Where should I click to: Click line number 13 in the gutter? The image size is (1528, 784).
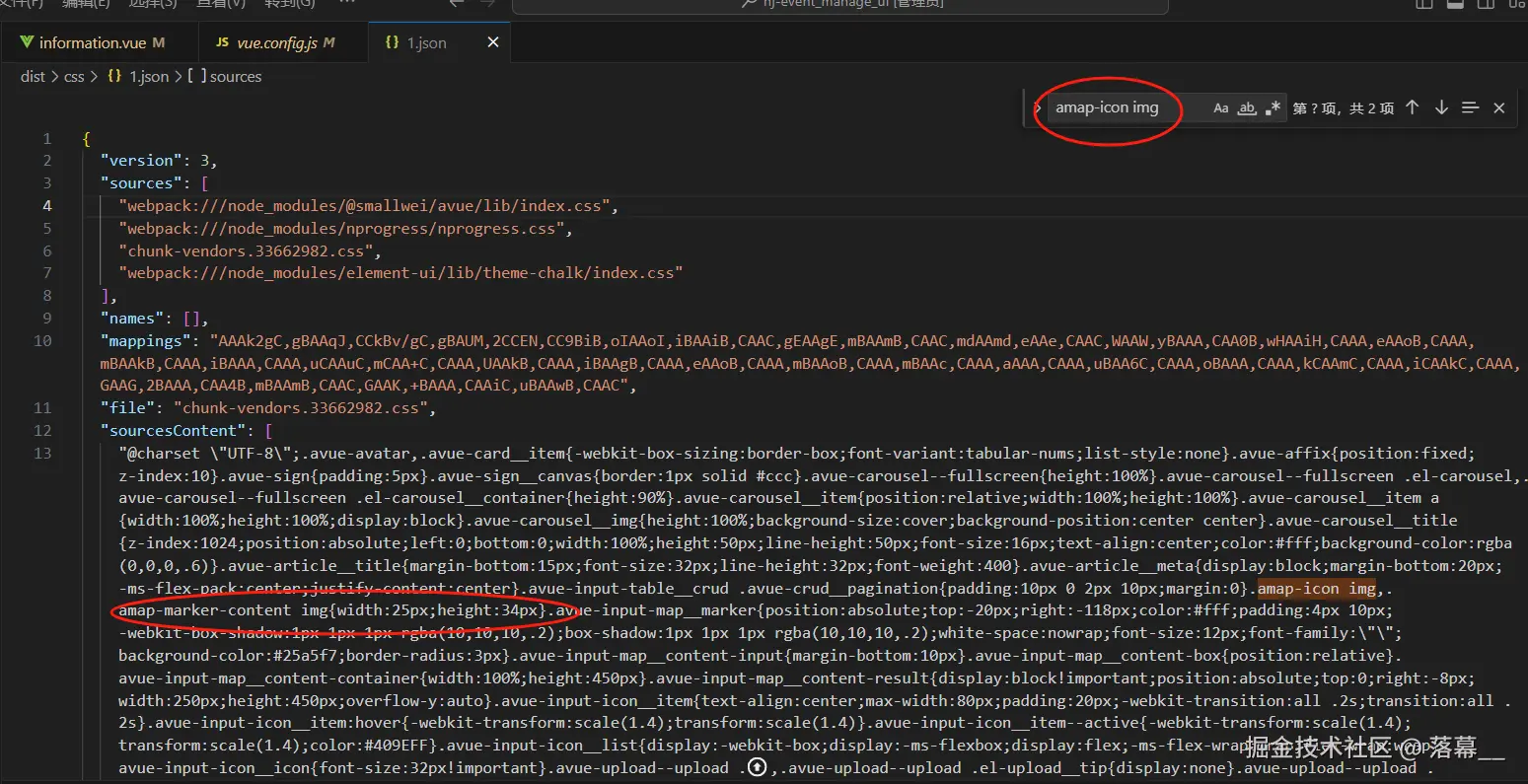coord(42,453)
